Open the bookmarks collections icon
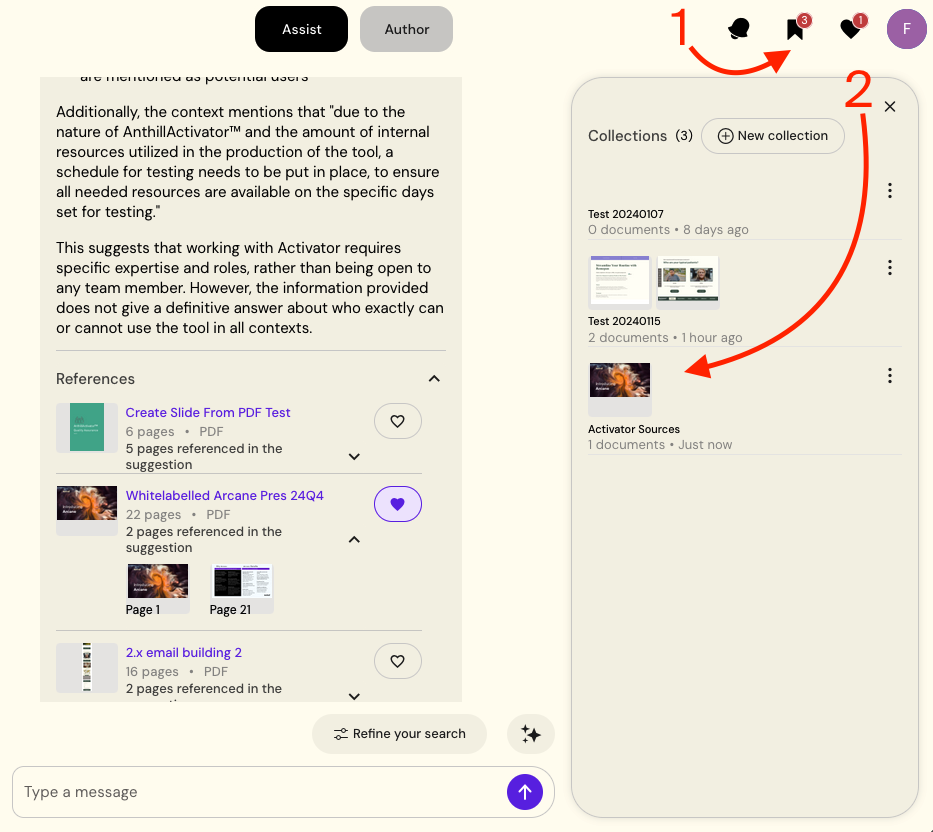 click(795, 29)
